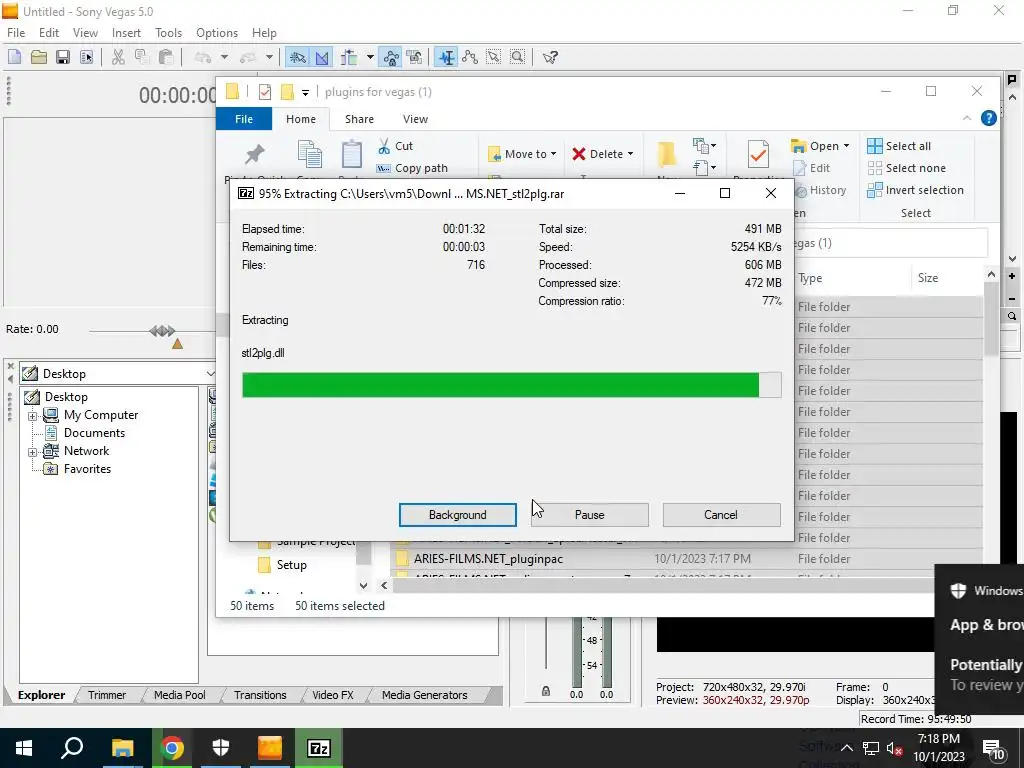Viewport: 1024px width, 768px height.
Task: Pause the extraction
Action: [x=590, y=515]
